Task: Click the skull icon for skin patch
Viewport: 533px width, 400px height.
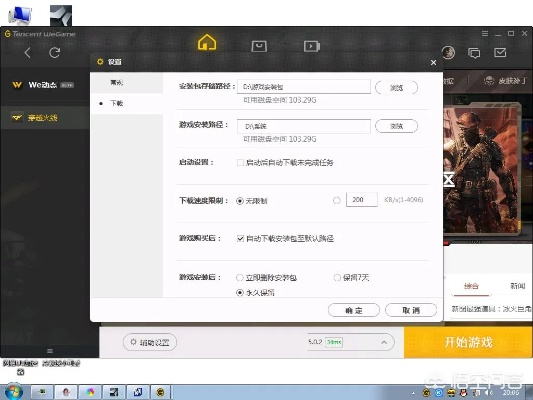Action: click(489, 81)
